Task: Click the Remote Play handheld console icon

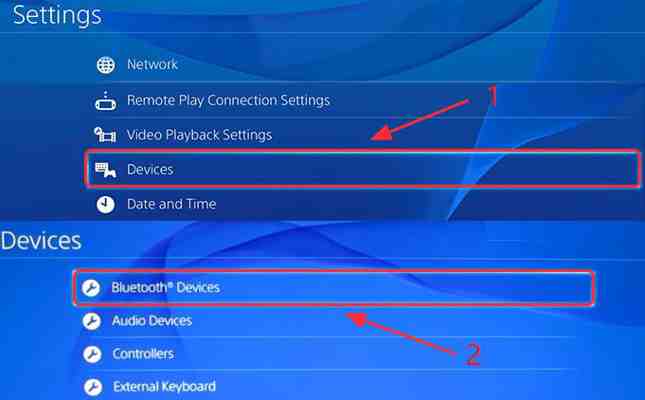Action: (x=106, y=101)
